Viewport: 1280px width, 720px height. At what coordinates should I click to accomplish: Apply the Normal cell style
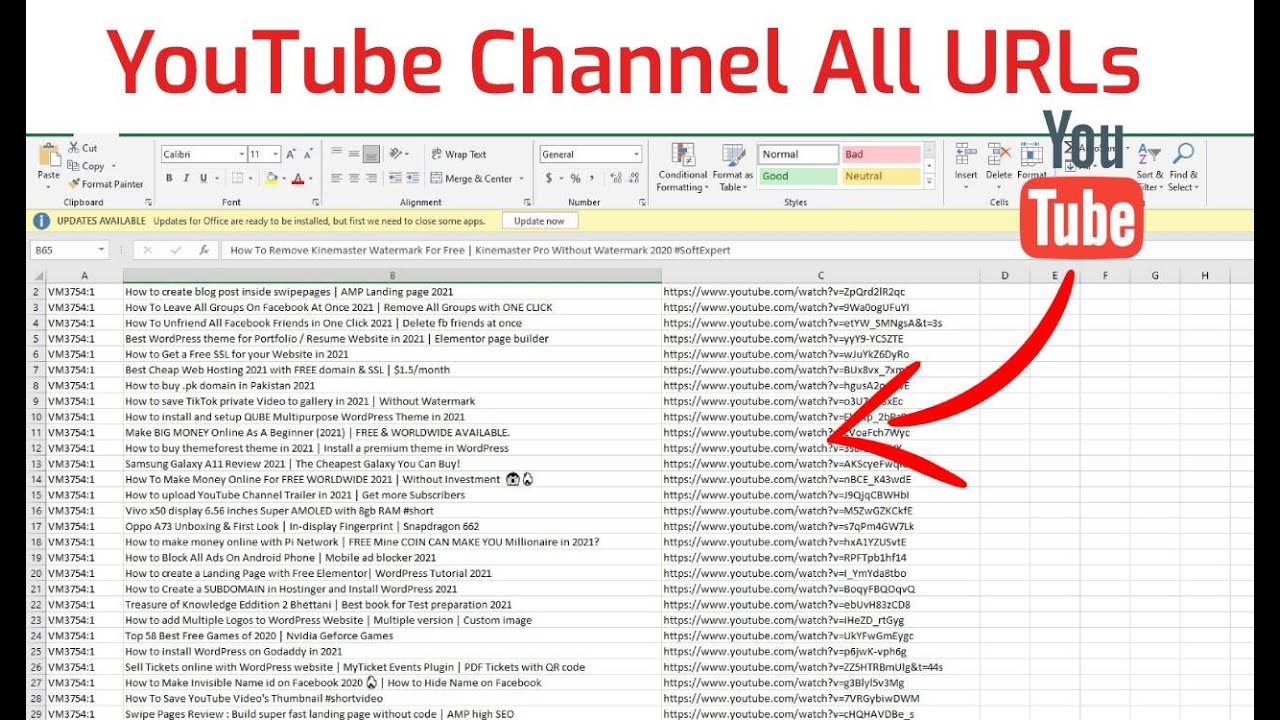point(798,154)
